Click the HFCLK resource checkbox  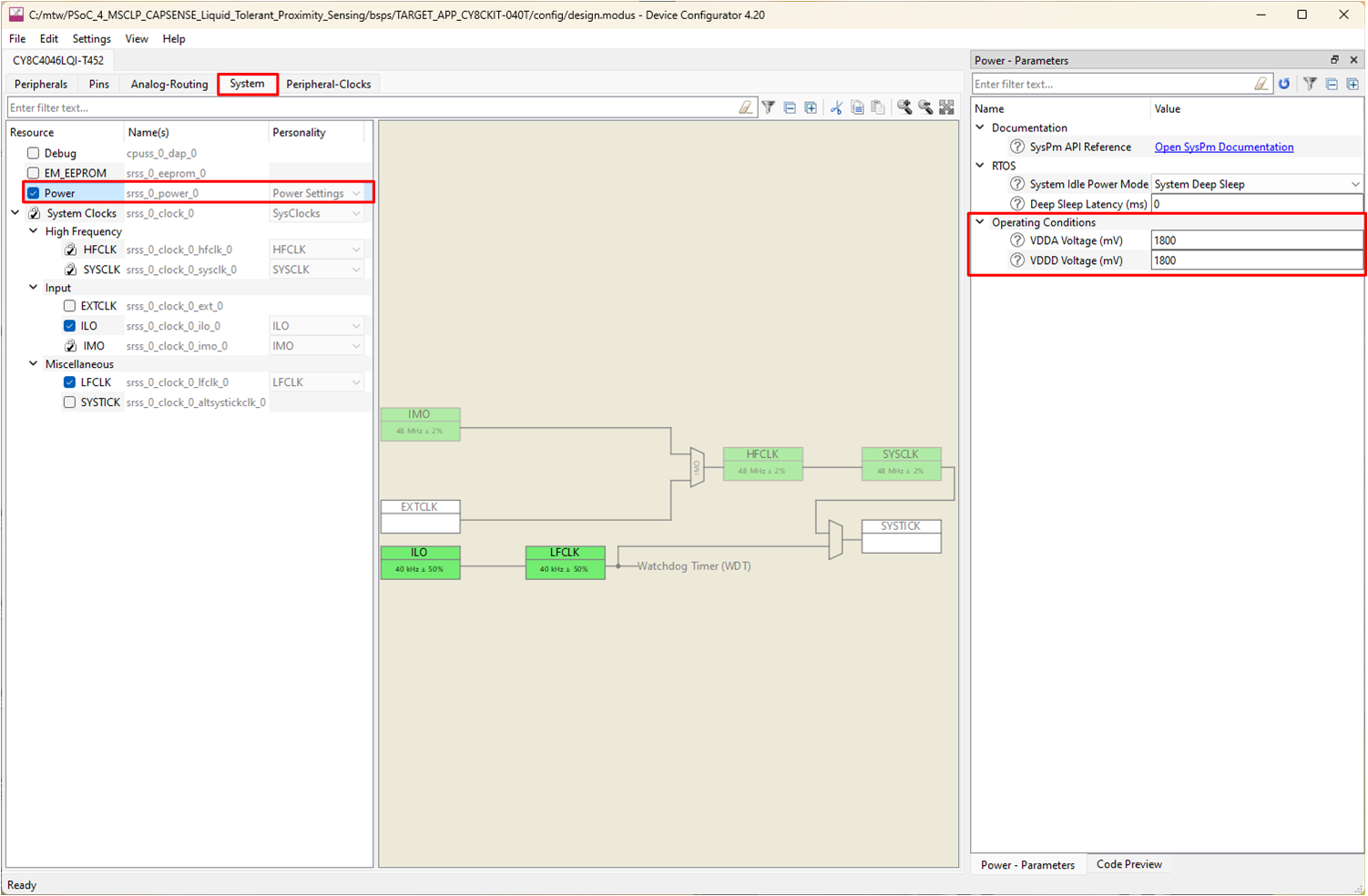[70, 249]
